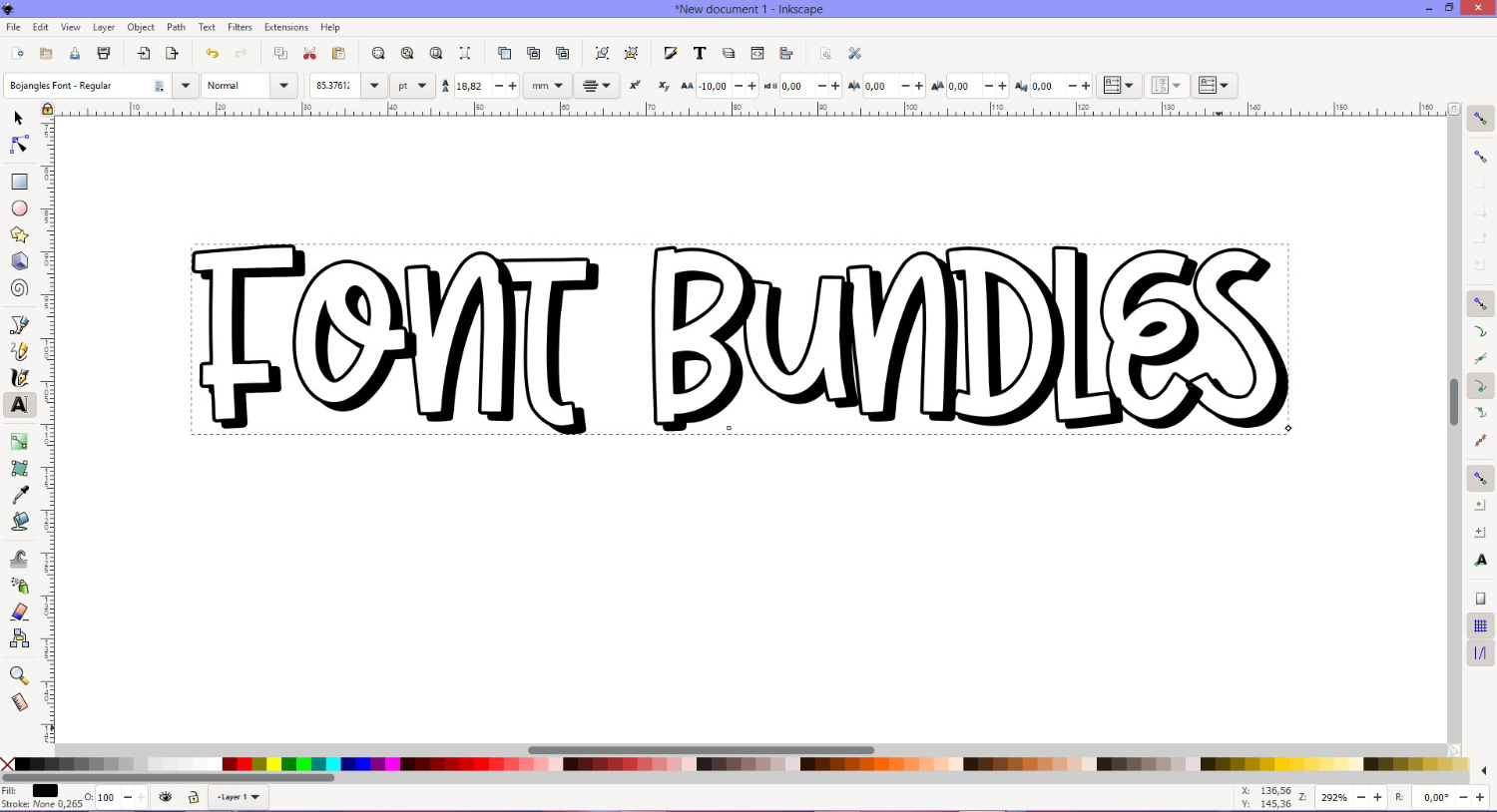This screenshot has height=812, width=1497.
Task: Open the Text and Font dialog icon
Action: point(700,54)
